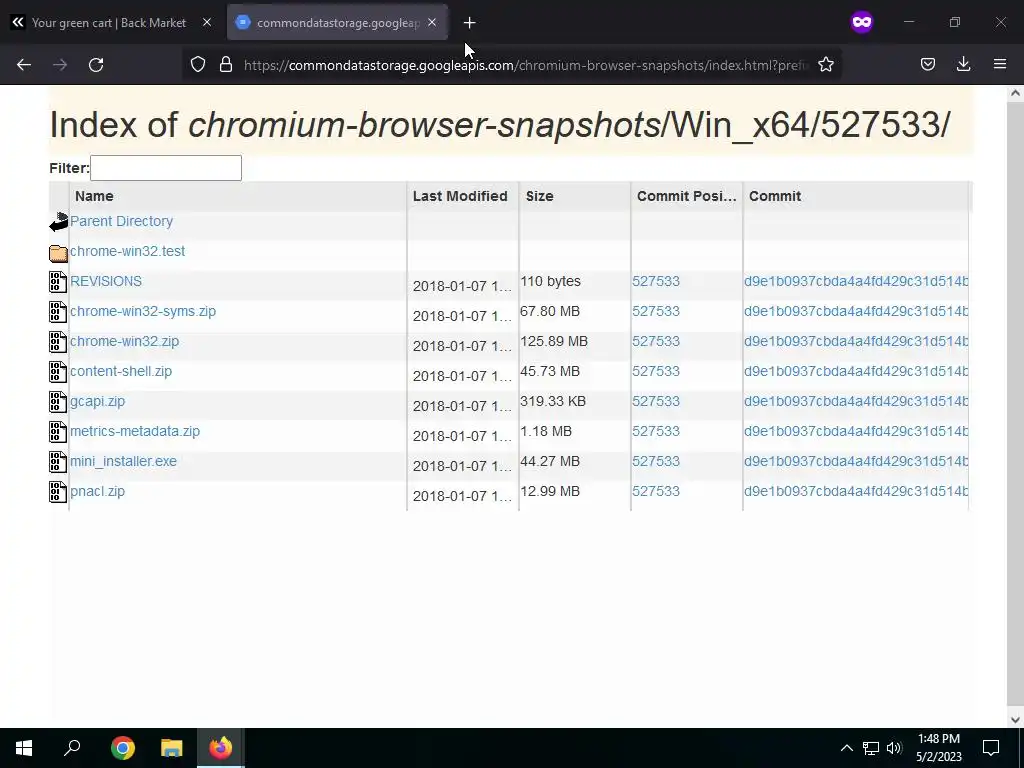Go back to the previous page
Screen dimensions: 1024x768
tap(24, 65)
